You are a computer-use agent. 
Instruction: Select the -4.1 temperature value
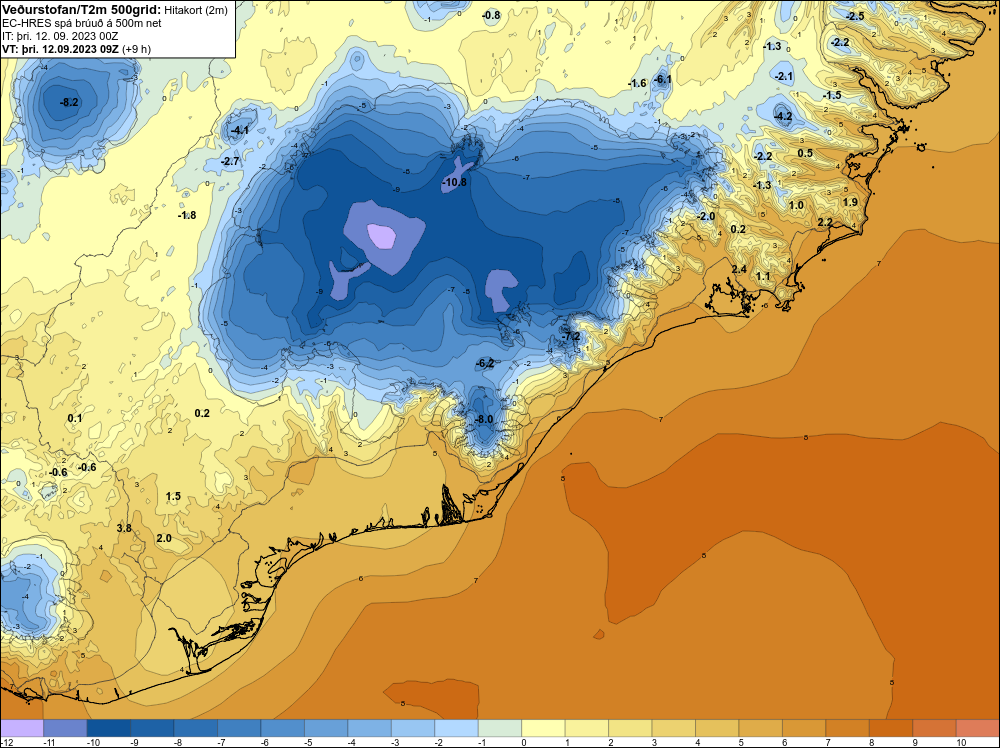pos(240,130)
